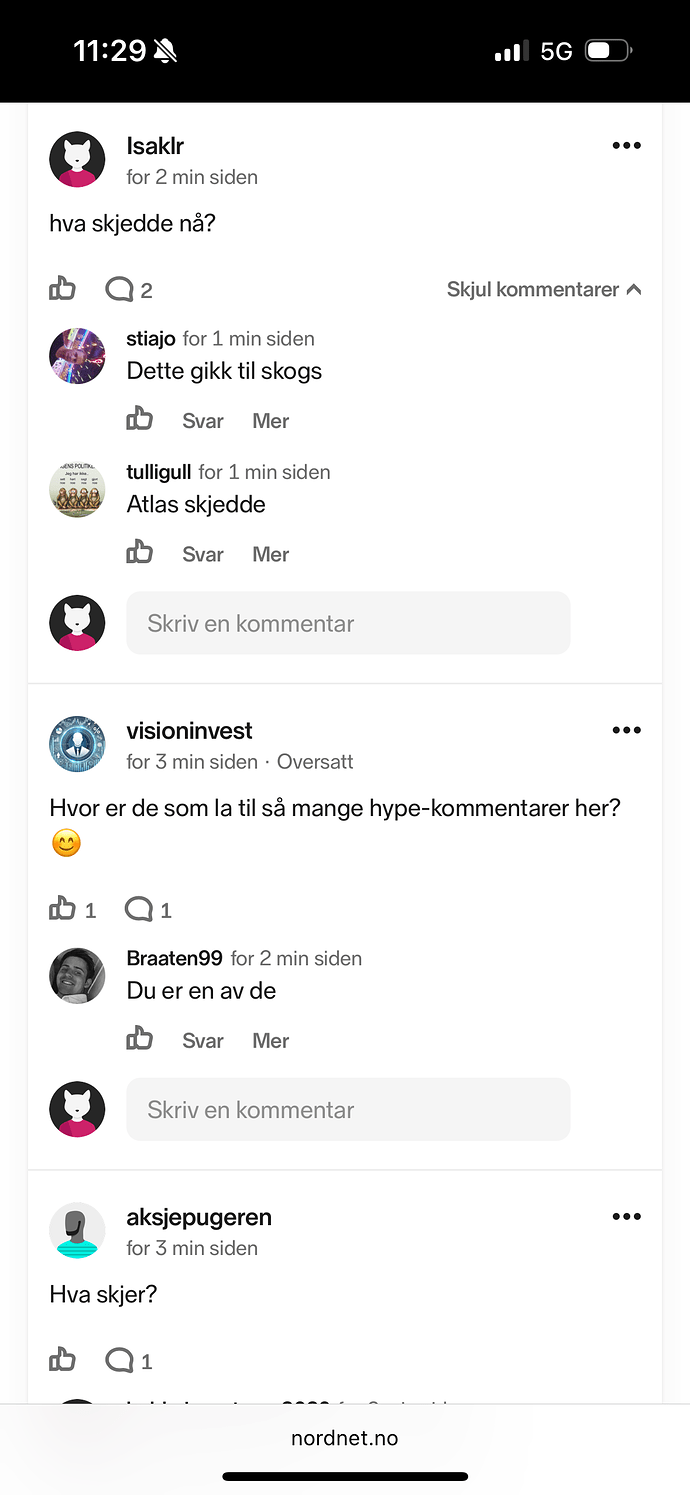This screenshot has width=690, height=1495.
Task: Open comment bubble on aksjepugeren's post
Action: coord(120,1360)
